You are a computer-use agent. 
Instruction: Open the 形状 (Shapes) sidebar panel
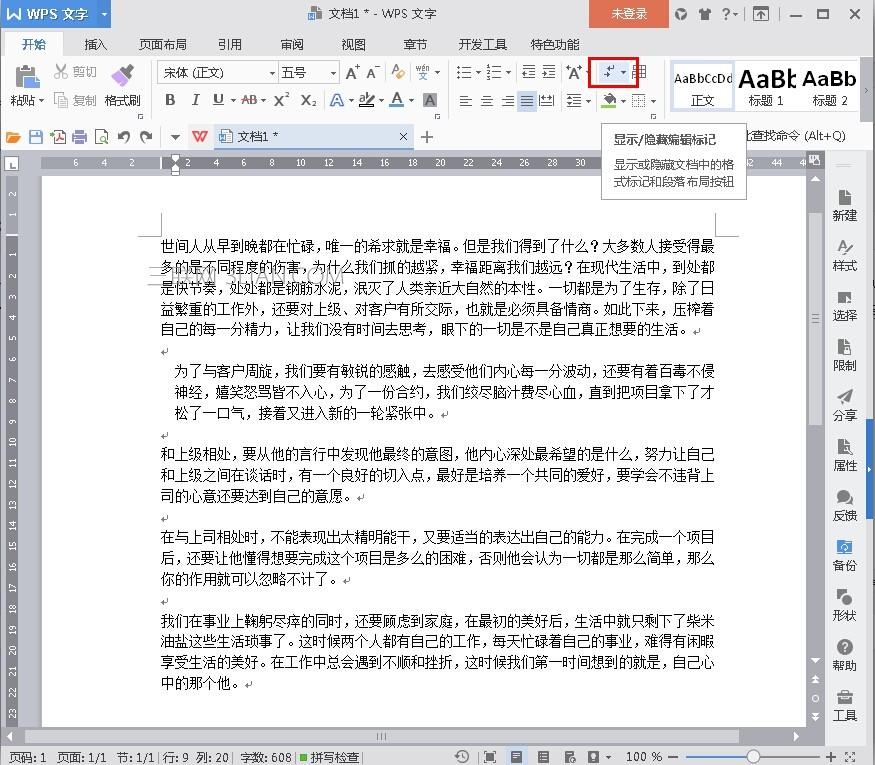click(x=844, y=603)
